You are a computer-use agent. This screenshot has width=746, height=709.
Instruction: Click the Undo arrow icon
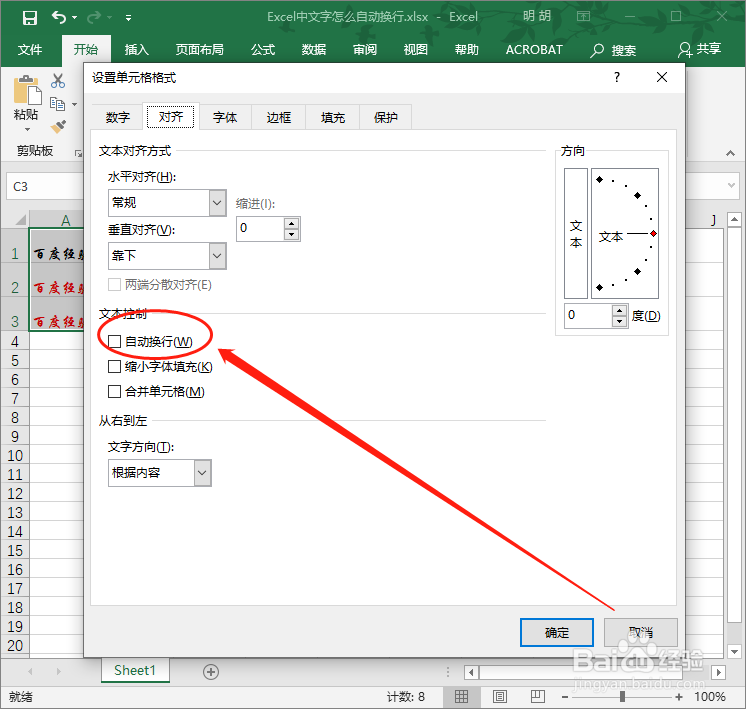point(59,18)
